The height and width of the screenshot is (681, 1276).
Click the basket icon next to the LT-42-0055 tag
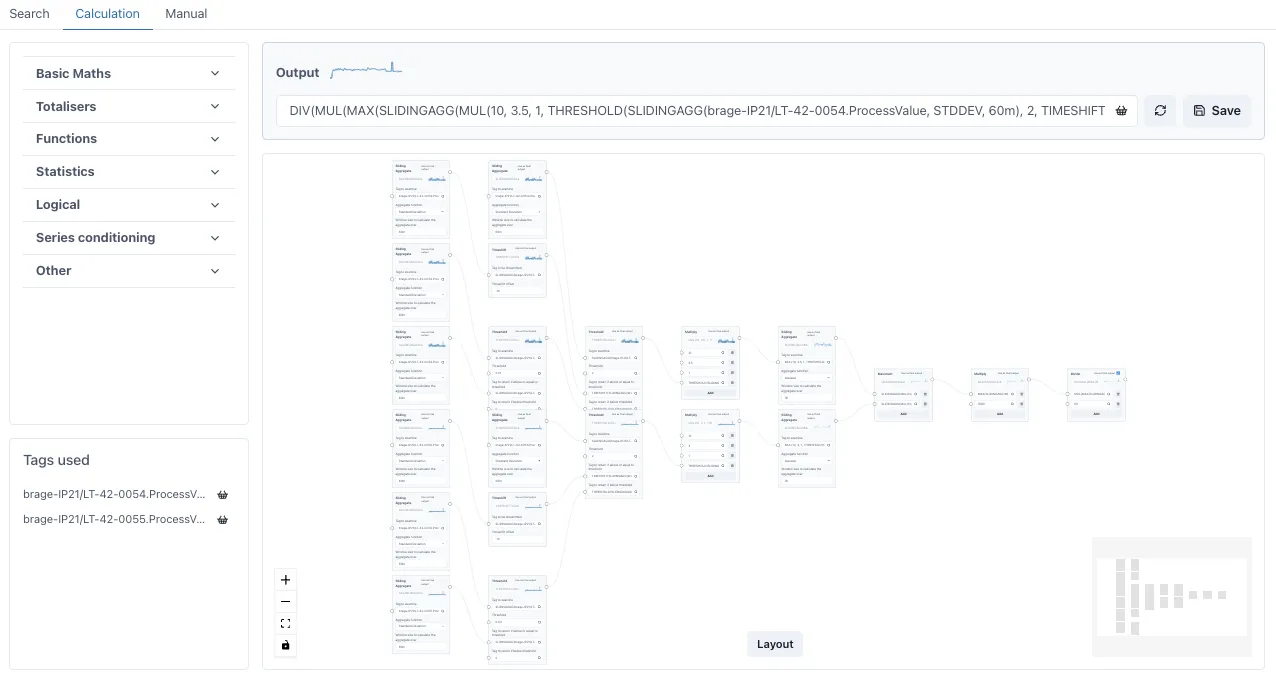click(222, 519)
